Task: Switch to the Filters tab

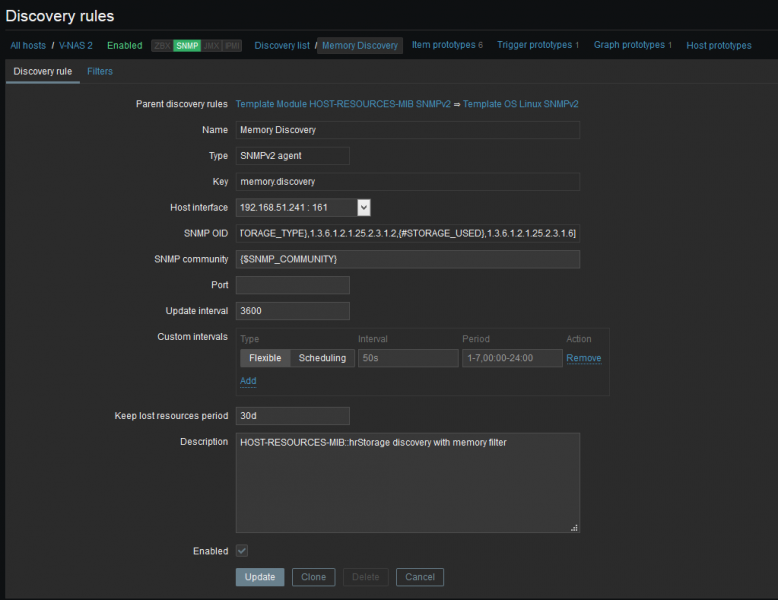Action: click(100, 72)
